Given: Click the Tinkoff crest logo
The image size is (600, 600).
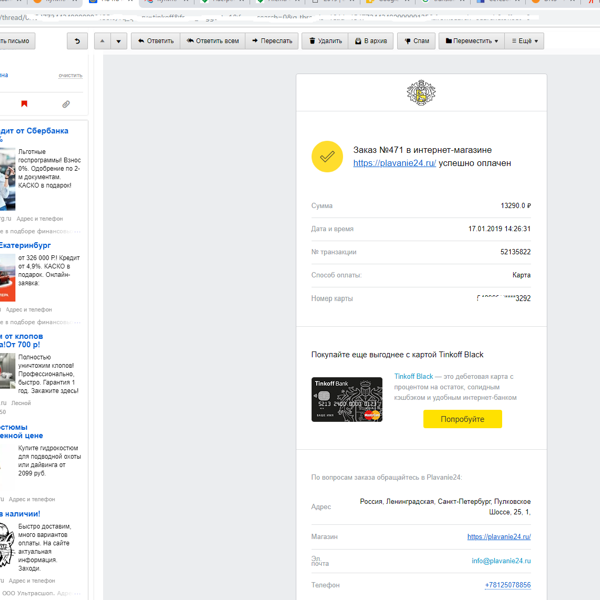Looking at the screenshot, I should (421, 93).
